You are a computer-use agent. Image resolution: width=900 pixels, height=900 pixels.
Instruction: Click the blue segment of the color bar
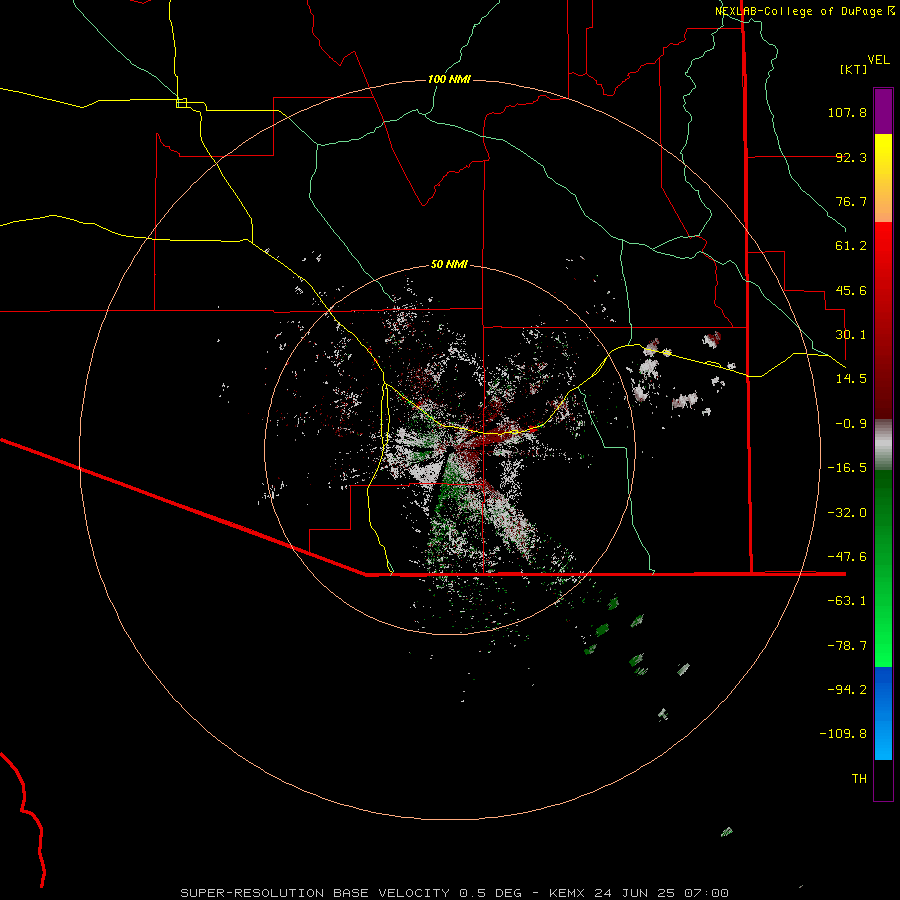click(x=883, y=713)
